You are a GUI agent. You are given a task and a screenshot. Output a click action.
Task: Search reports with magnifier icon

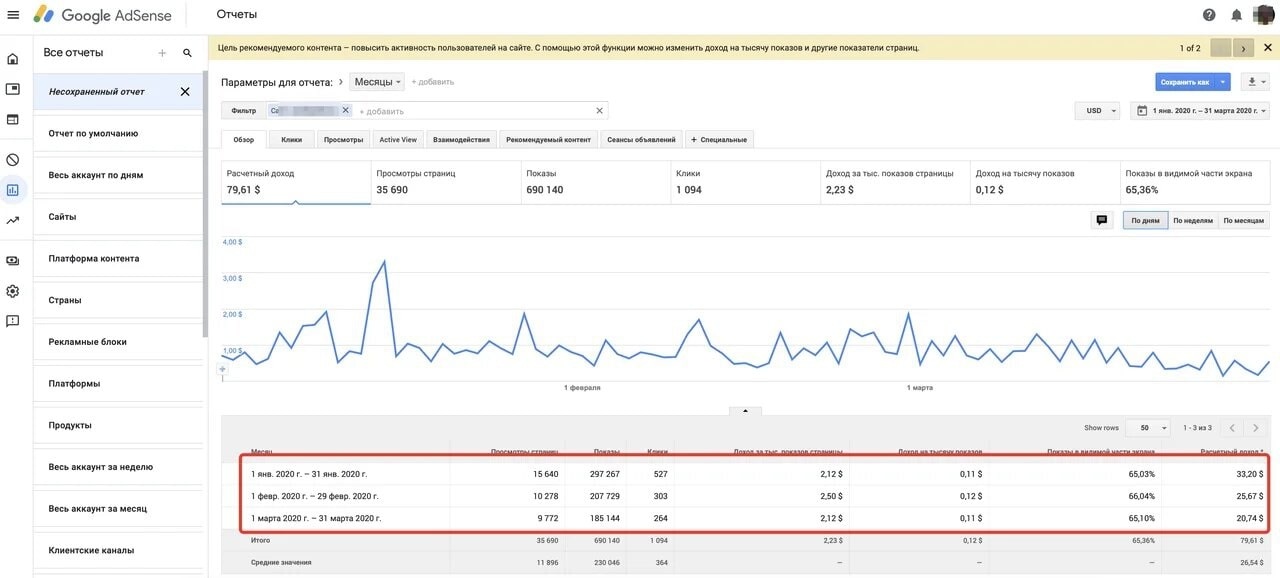coord(187,53)
